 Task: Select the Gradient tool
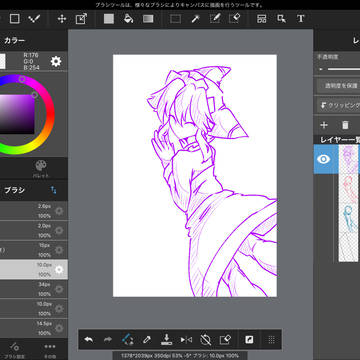[x=148, y=19]
